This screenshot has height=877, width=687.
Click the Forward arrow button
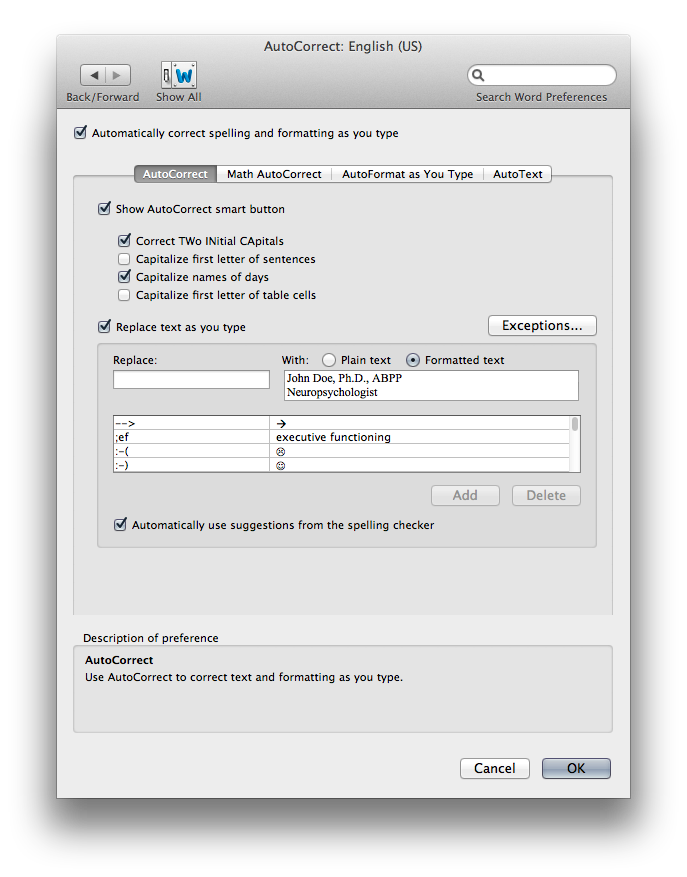117,75
